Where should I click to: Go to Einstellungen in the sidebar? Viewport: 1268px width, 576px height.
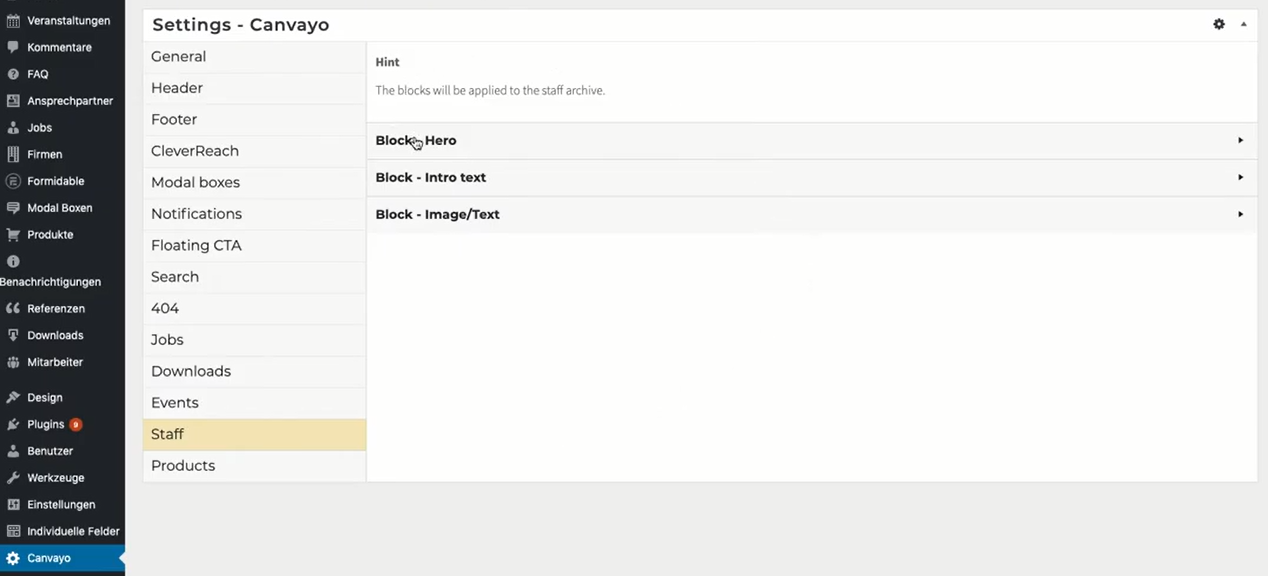pos(61,505)
